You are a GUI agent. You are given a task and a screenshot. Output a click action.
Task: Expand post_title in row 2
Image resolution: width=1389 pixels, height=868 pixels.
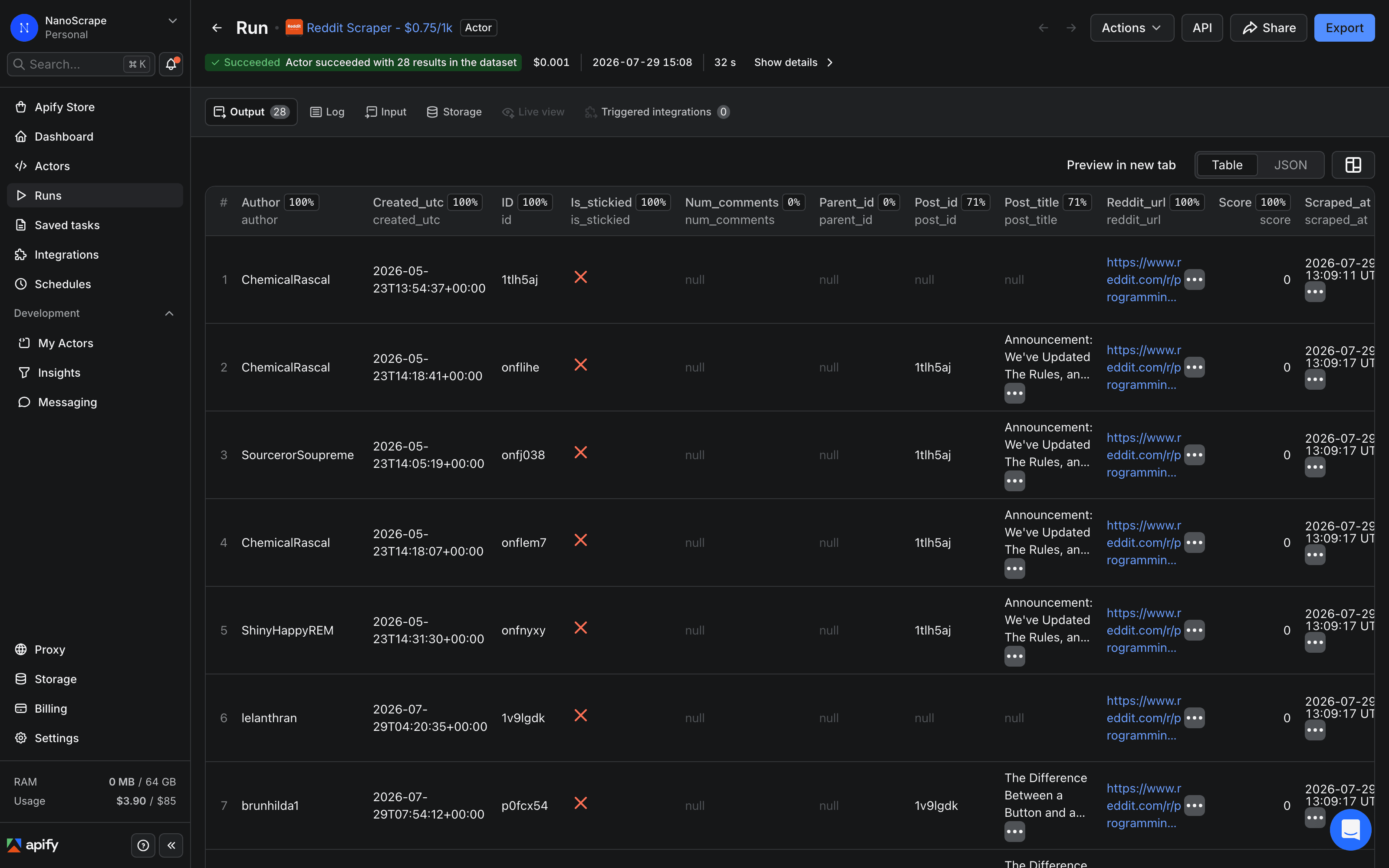(x=1014, y=394)
